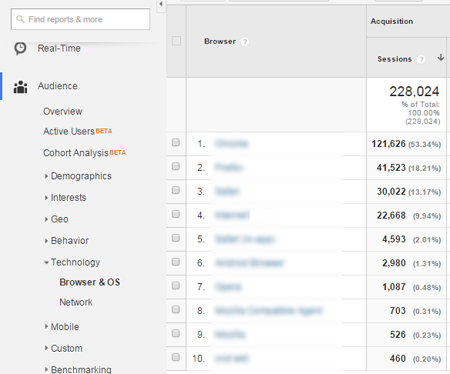The width and height of the screenshot is (450, 374).
Task: Open the blurred browser link in row 6
Action: [249, 263]
